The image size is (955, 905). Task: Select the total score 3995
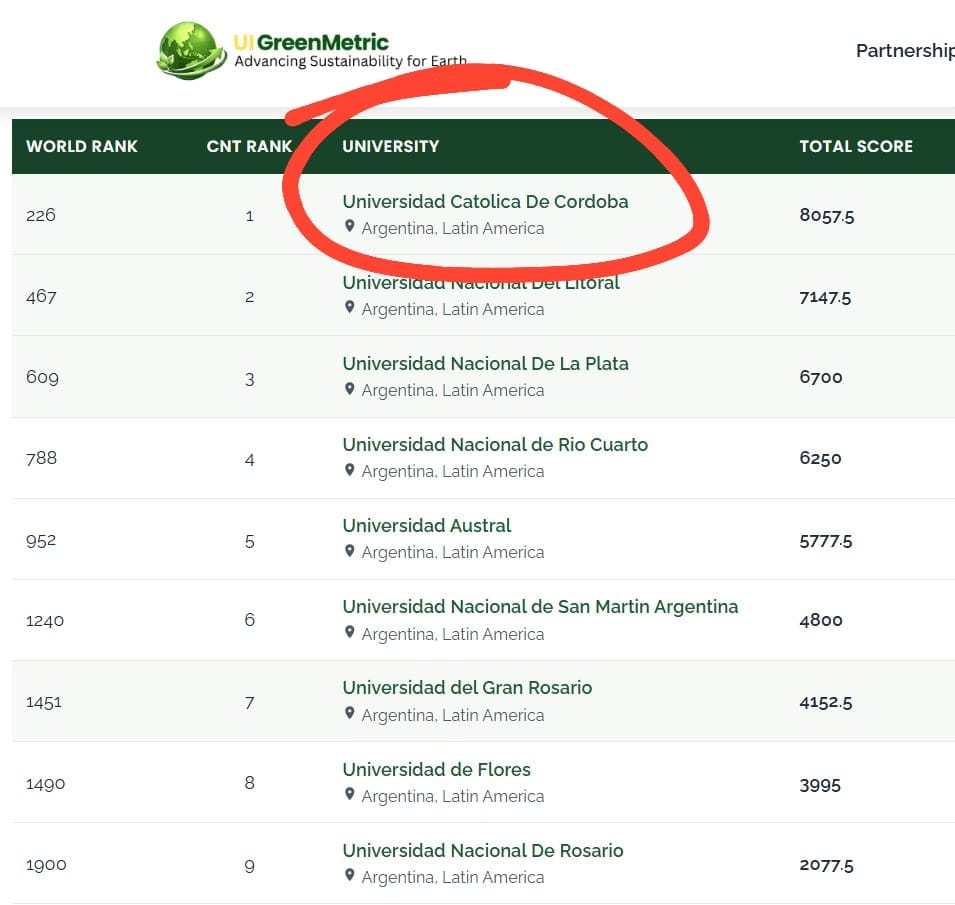[820, 785]
